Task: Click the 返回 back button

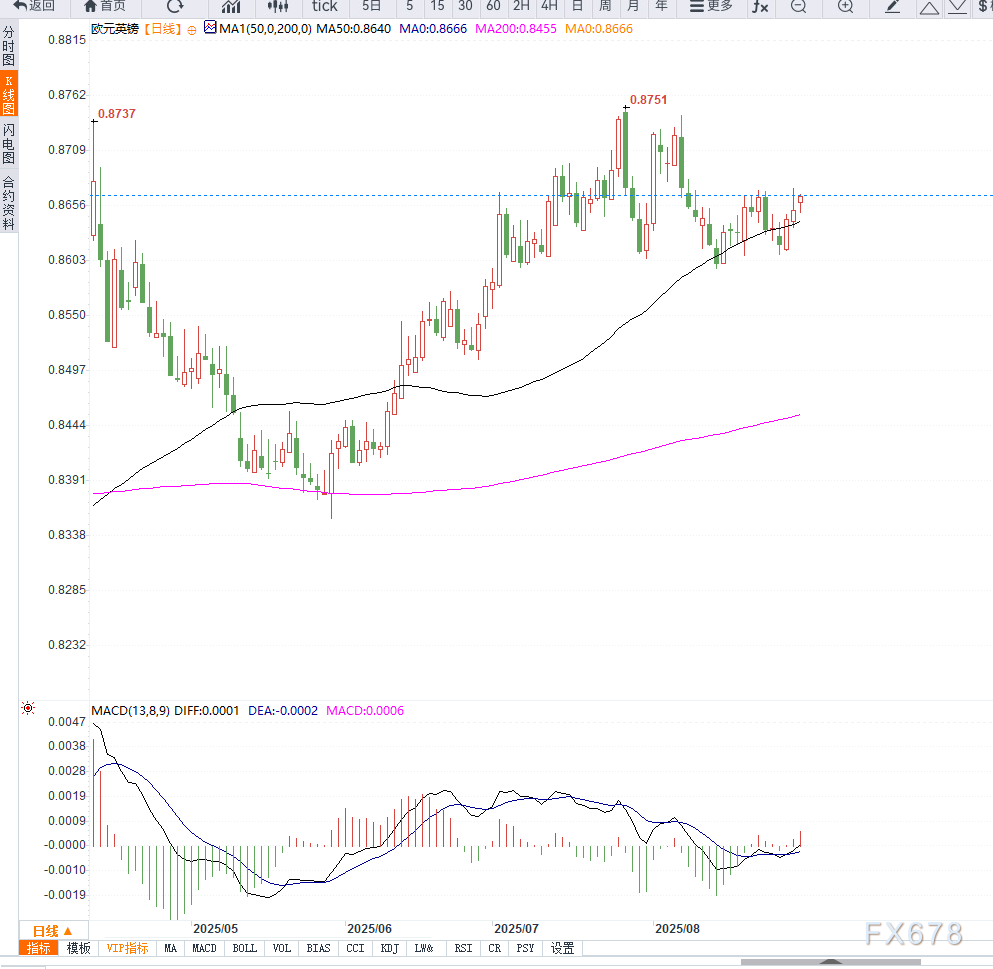Action: point(34,6)
